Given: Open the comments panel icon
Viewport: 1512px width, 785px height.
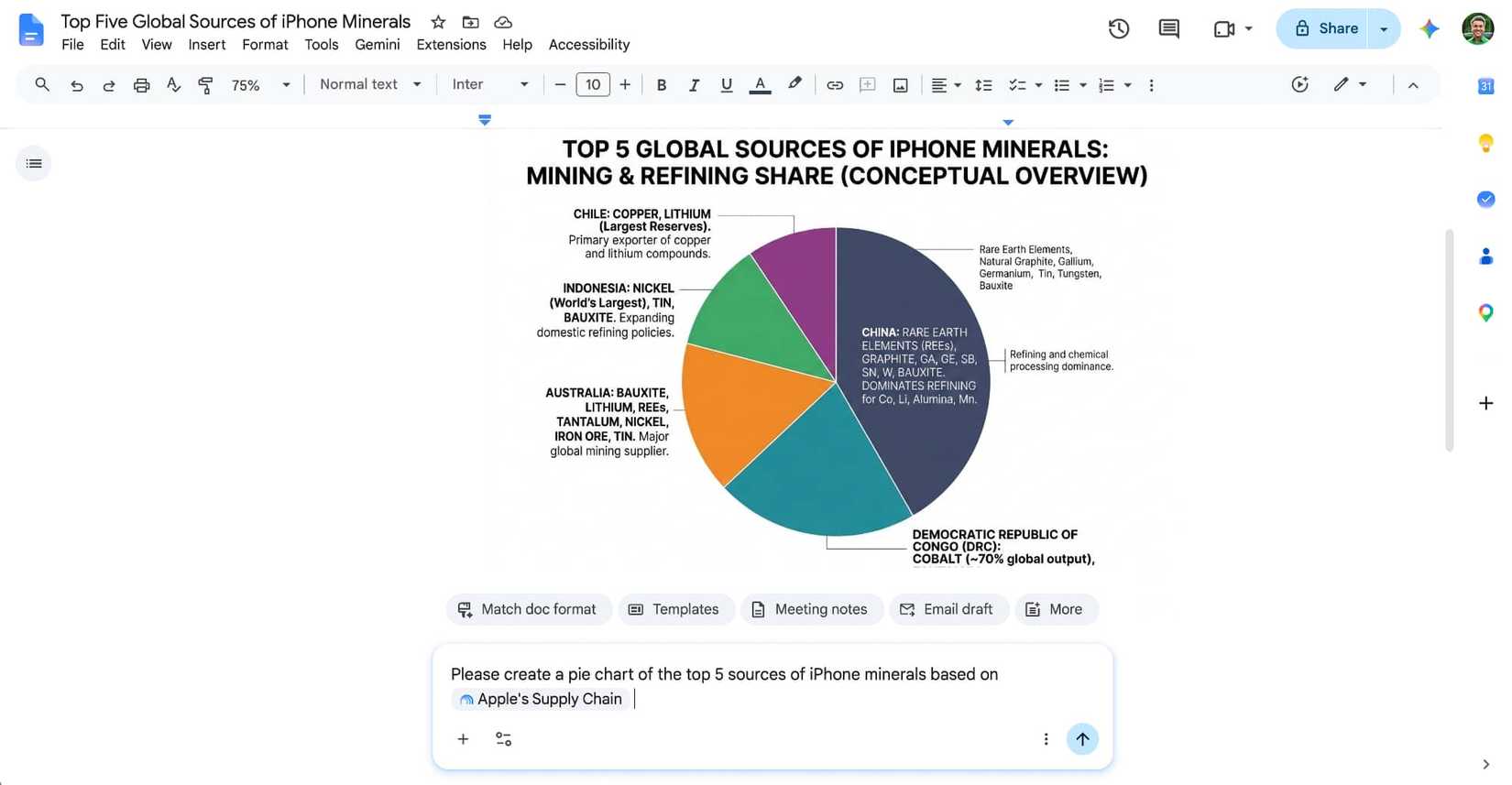Looking at the screenshot, I should [1168, 28].
